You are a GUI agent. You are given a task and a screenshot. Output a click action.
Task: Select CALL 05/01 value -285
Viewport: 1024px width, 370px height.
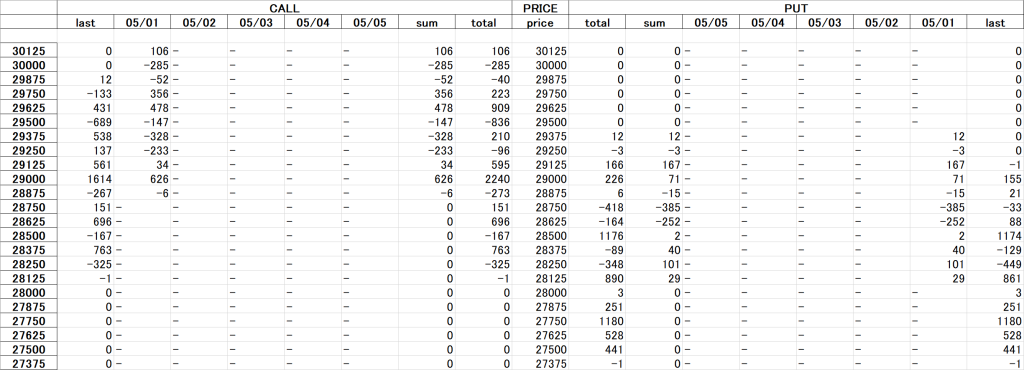click(142, 65)
